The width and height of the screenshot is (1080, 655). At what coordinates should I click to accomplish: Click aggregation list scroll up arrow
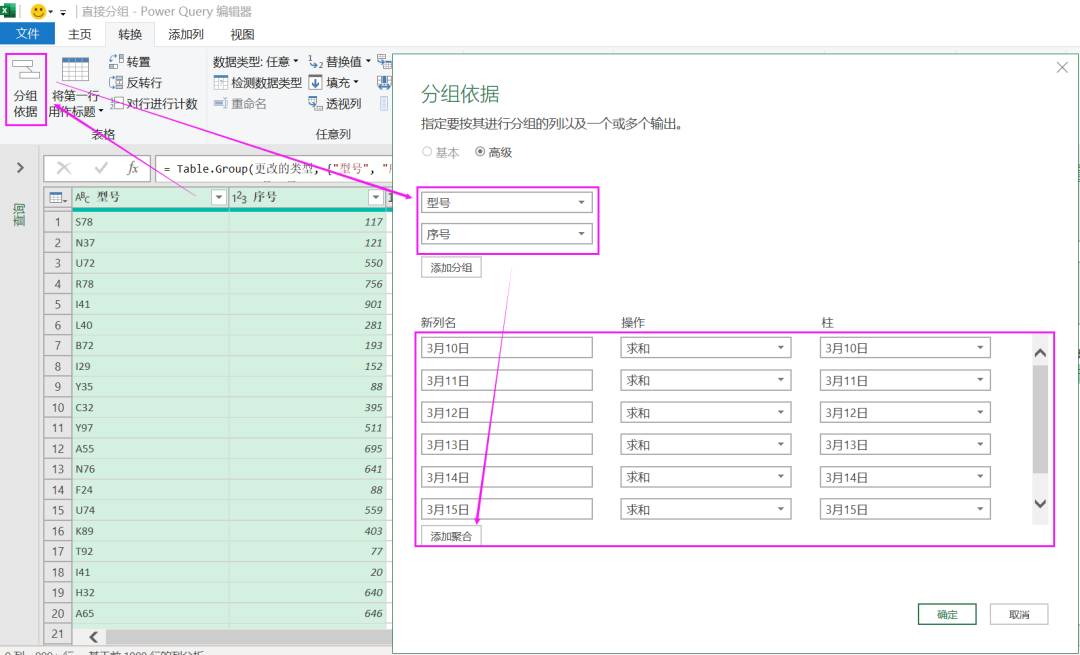pyautogui.click(x=1040, y=353)
